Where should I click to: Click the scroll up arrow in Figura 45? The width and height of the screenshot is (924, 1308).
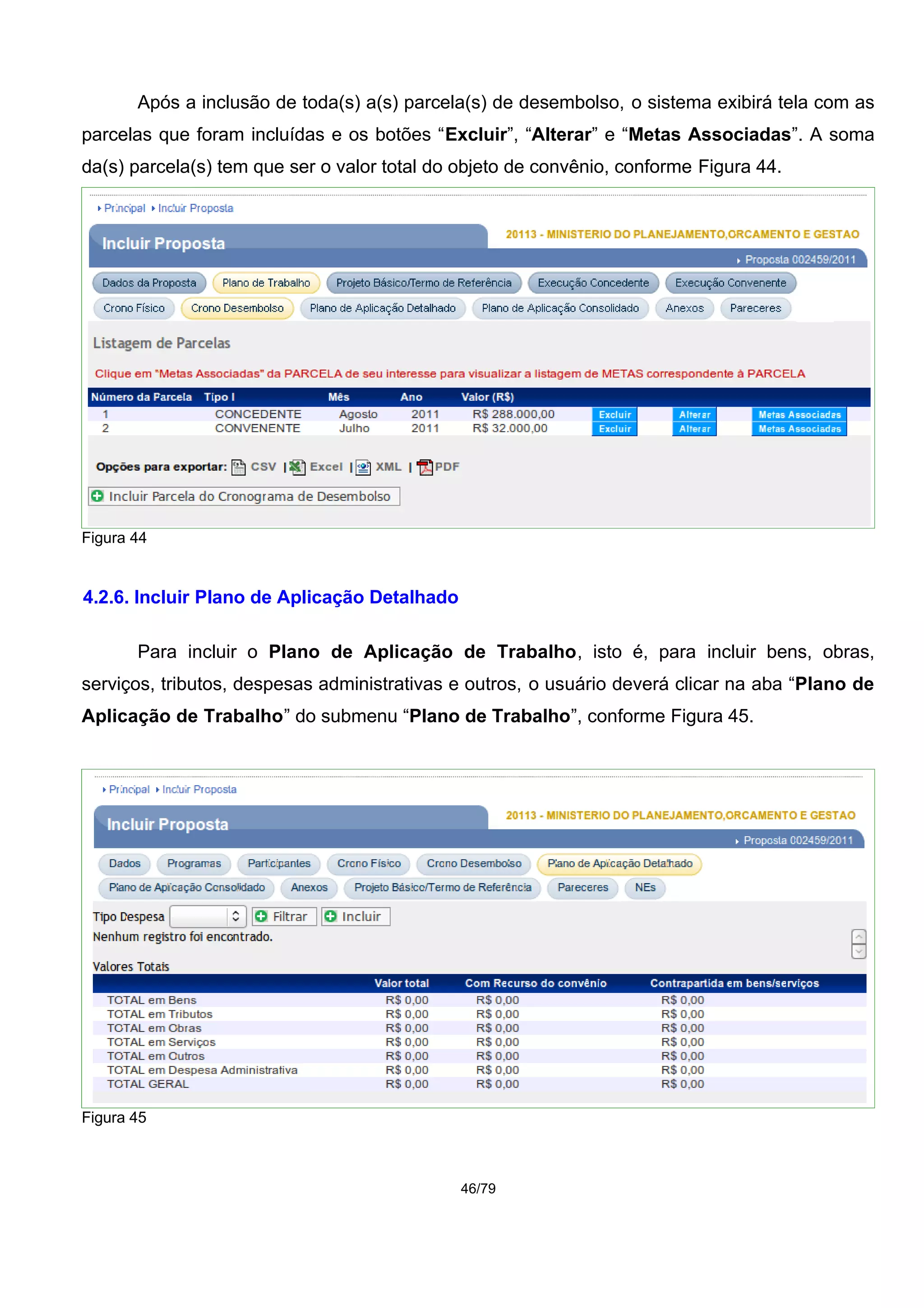[859, 937]
